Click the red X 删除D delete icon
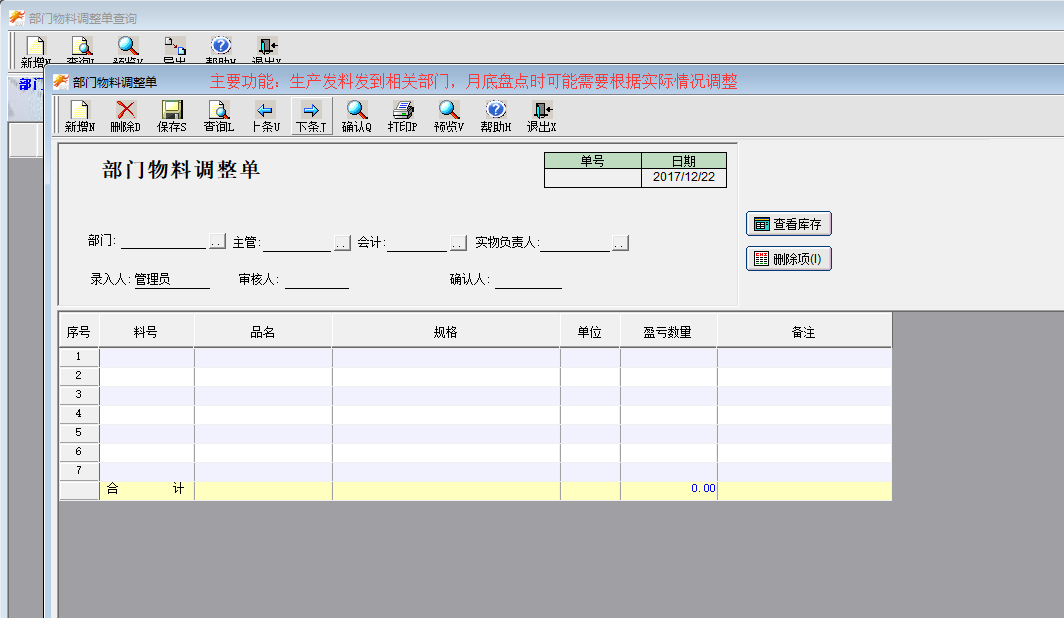This screenshot has width=1064, height=618. (125, 116)
